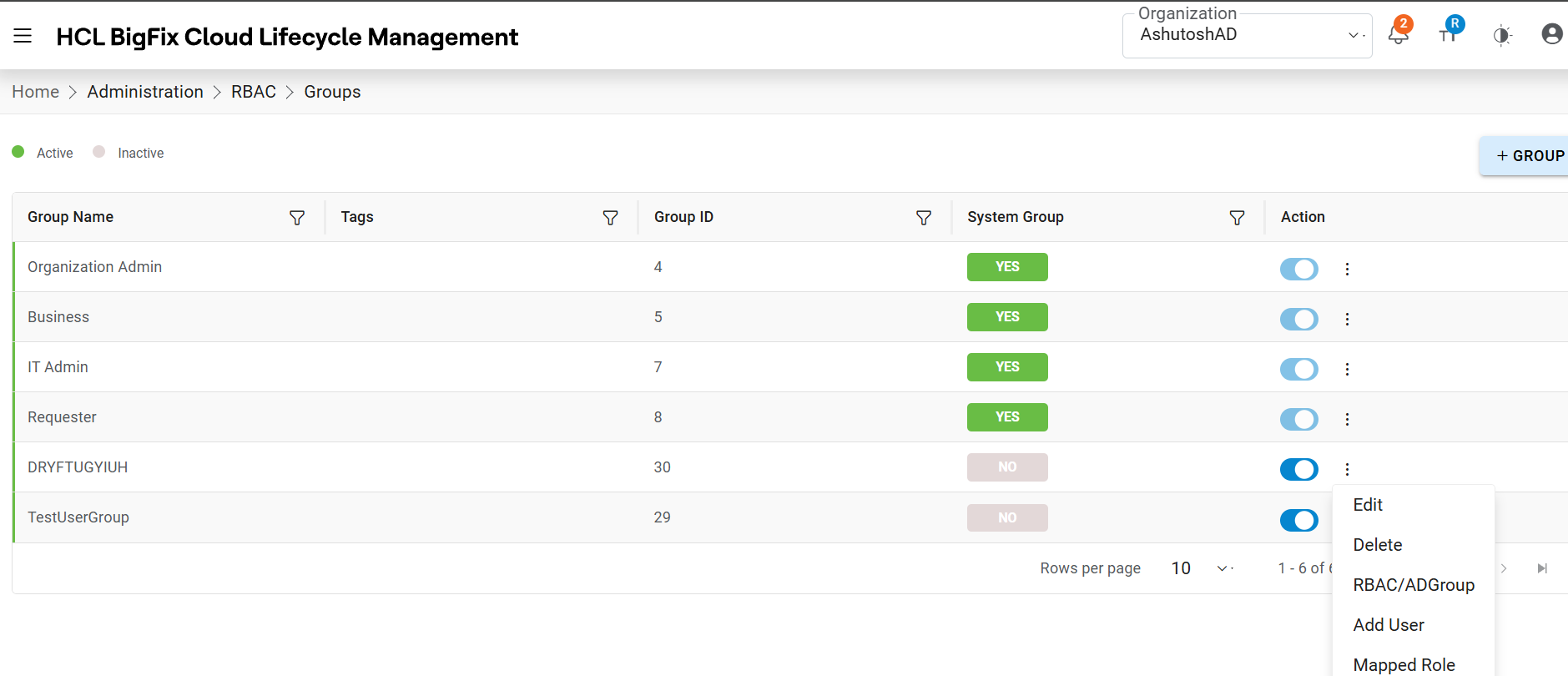1568x676 pixels.
Task: Filter the System Group column
Action: click(1237, 218)
